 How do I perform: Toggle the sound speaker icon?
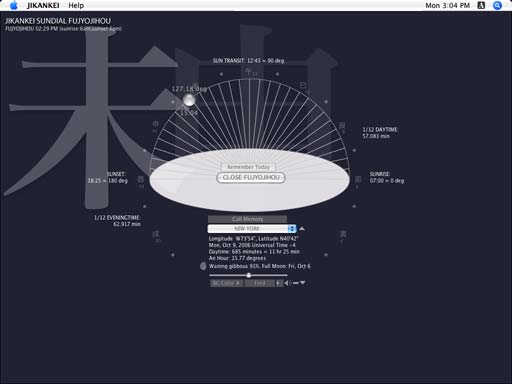[287, 283]
